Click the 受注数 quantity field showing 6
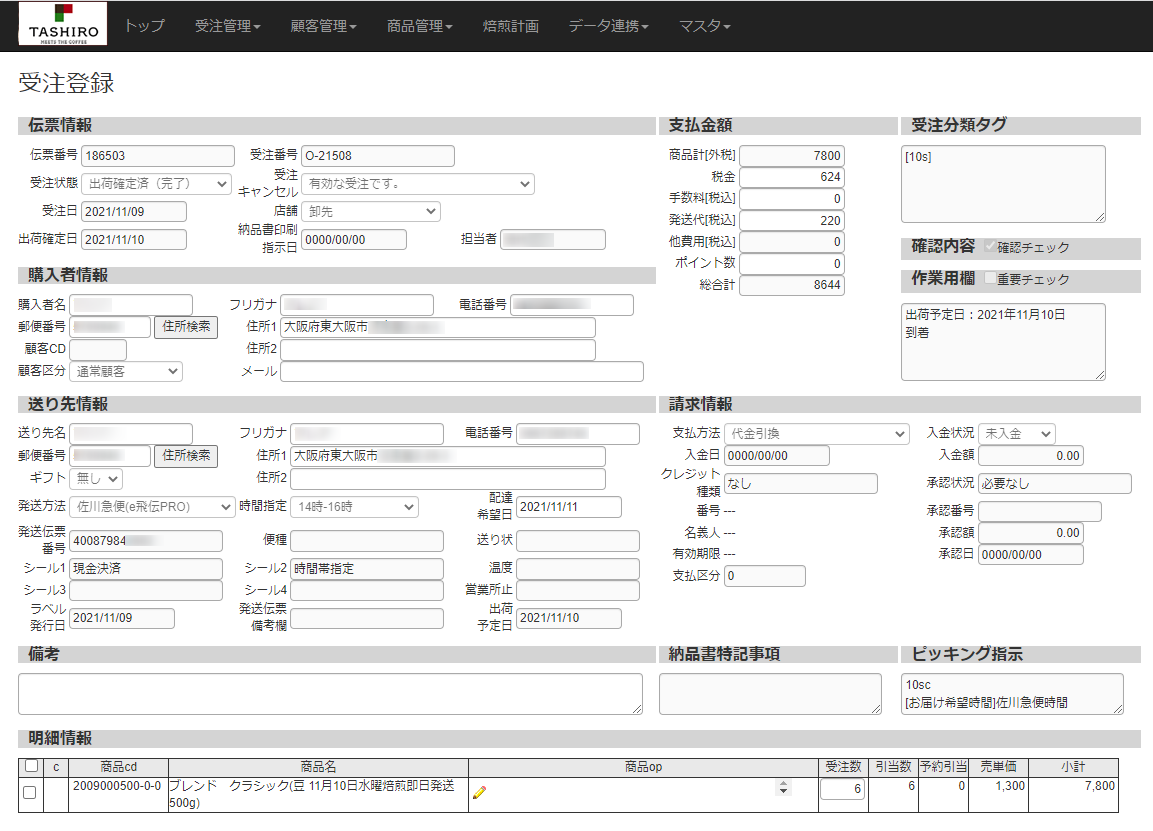 click(x=841, y=789)
